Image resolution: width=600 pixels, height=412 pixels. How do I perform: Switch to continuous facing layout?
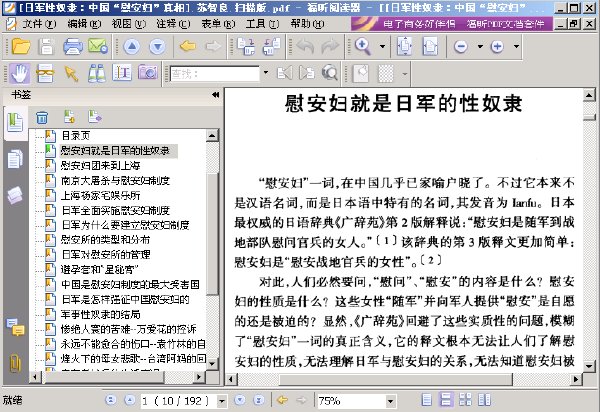484,400
